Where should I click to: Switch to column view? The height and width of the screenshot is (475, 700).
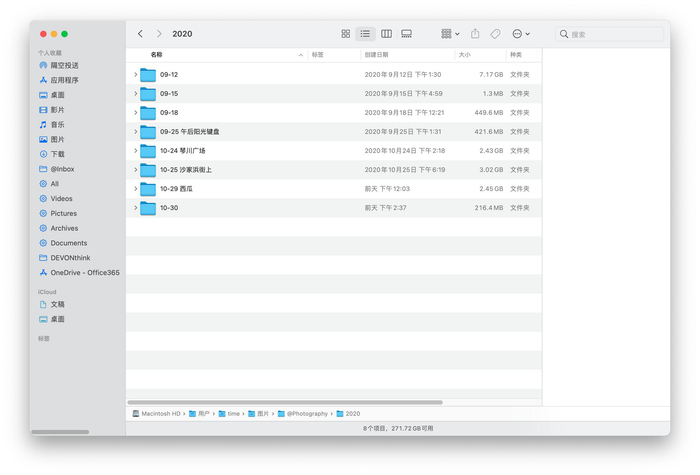[387, 34]
